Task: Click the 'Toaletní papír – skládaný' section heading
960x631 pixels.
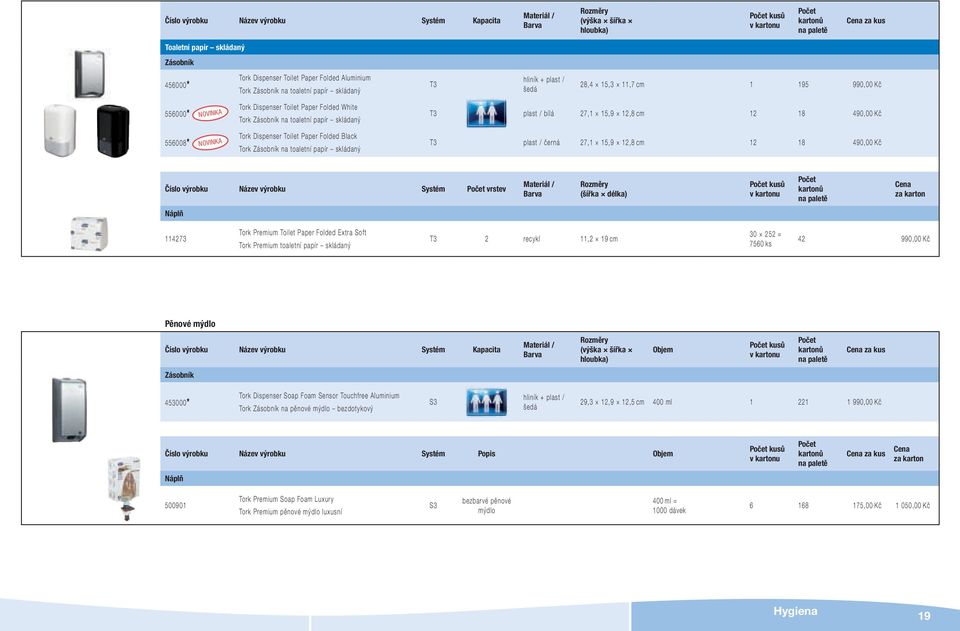Action: 204,47
